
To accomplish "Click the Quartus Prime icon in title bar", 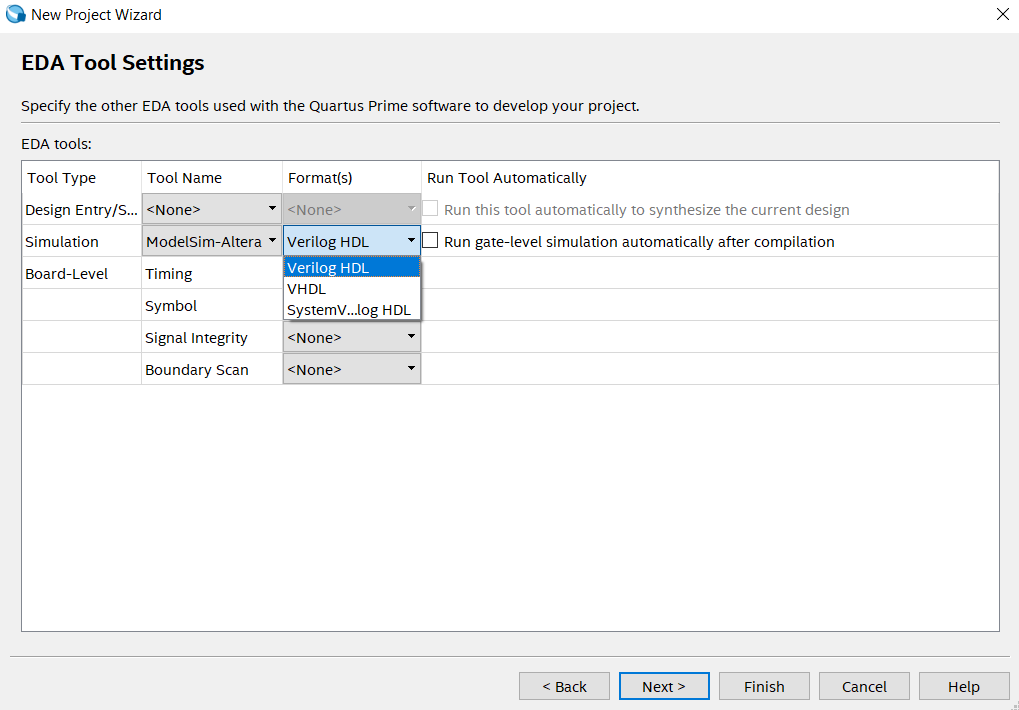I will click(16, 15).
